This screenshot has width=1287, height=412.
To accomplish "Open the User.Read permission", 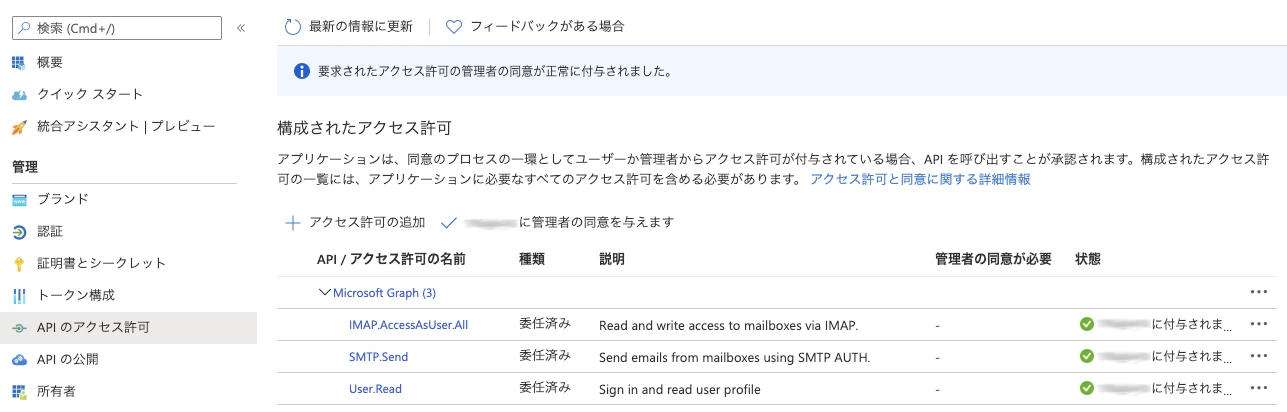I will [375, 389].
